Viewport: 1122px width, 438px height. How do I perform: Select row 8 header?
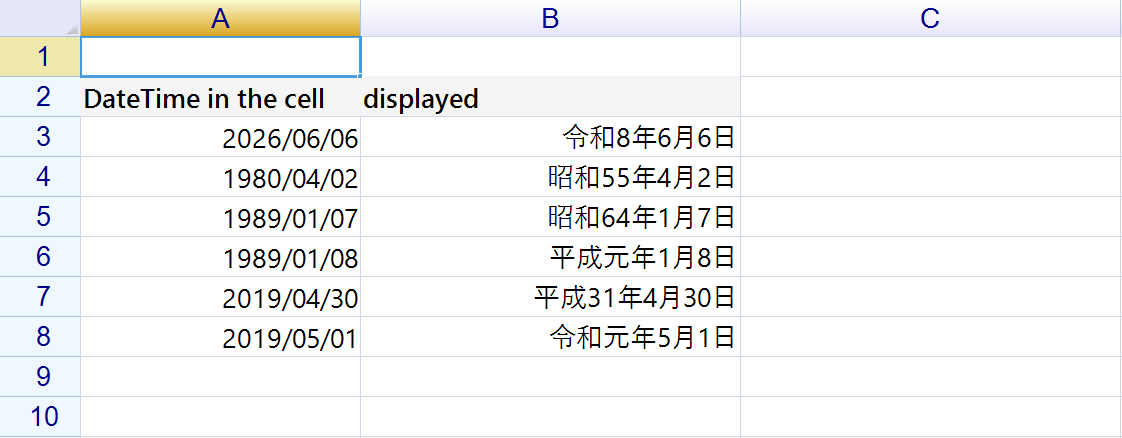(x=40, y=337)
